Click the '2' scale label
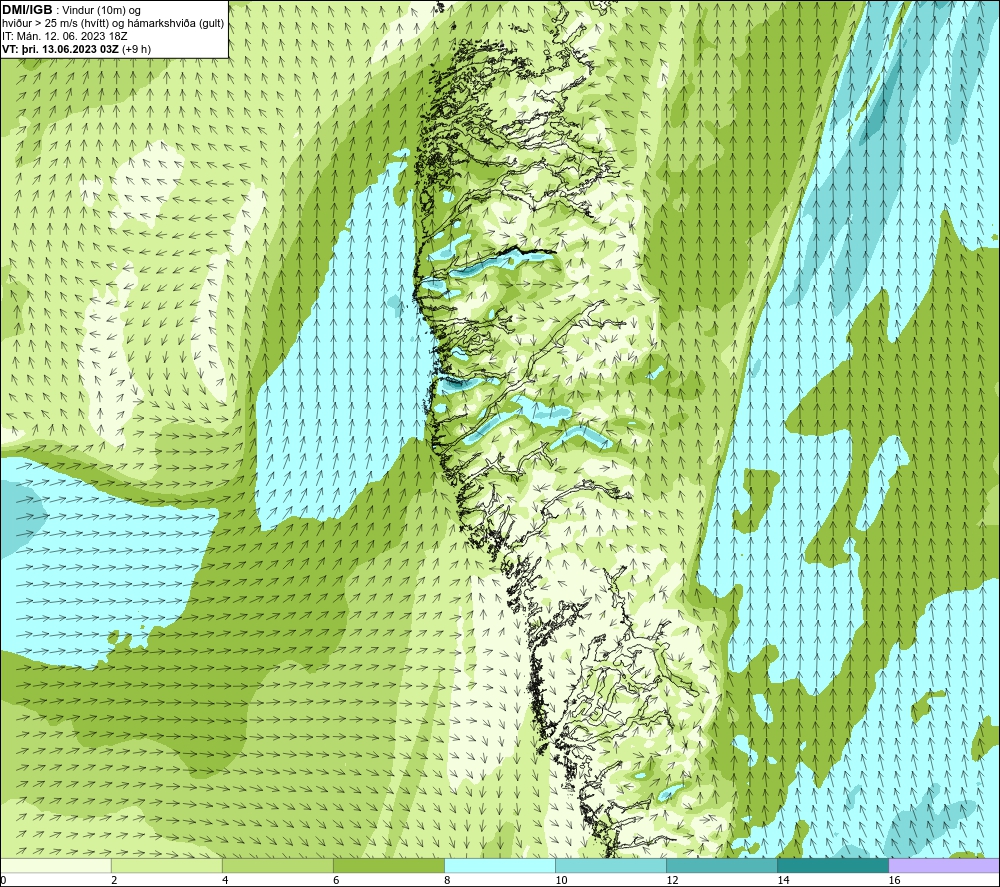1000x887 pixels. tap(114, 881)
